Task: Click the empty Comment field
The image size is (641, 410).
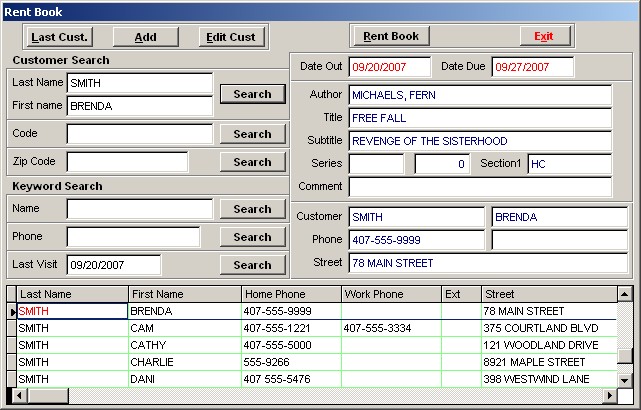Action: (480, 187)
